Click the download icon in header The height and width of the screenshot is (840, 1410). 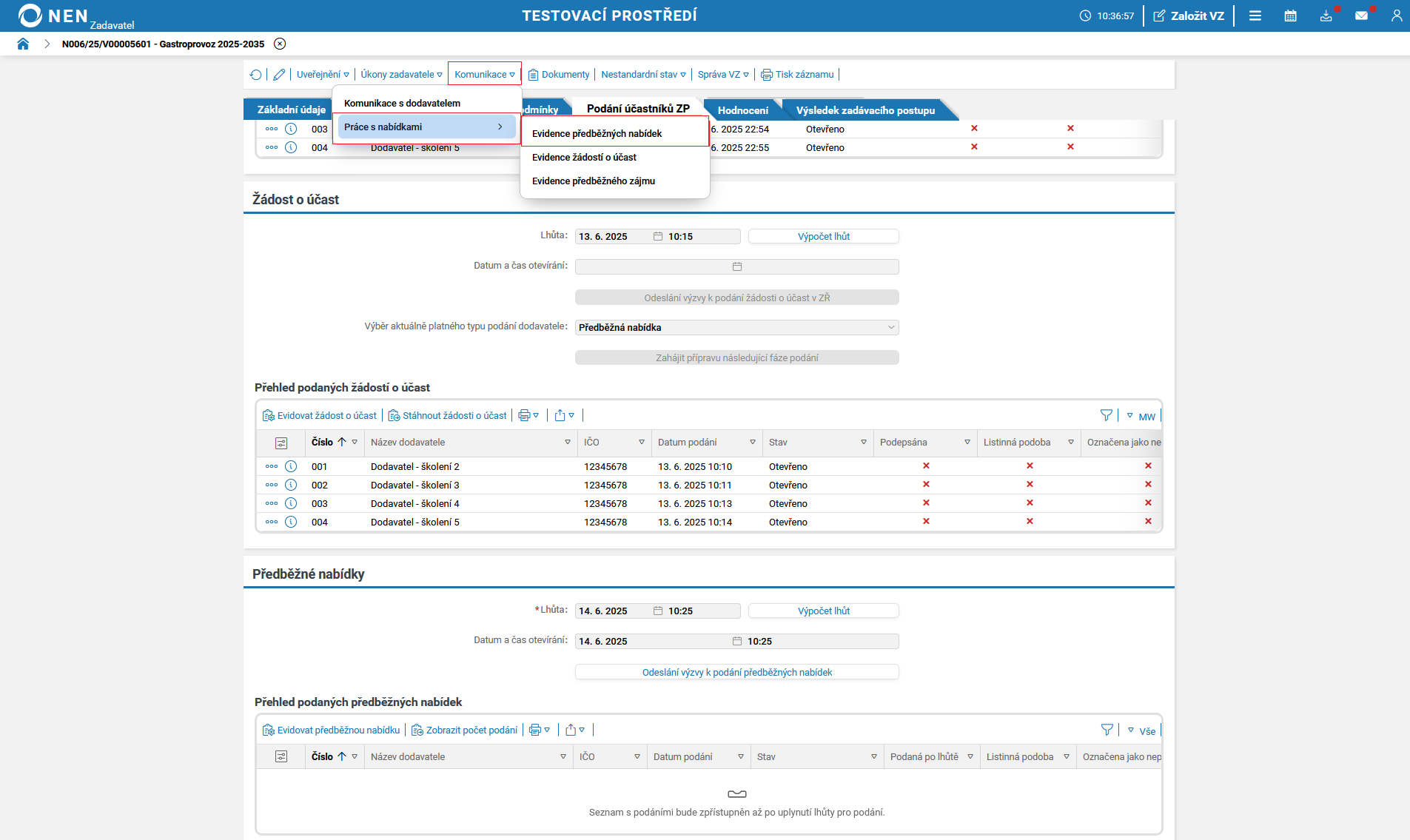(1326, 16)
